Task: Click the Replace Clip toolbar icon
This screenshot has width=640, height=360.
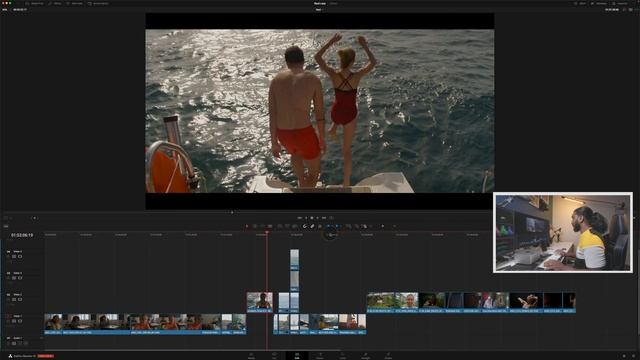Action: [x=295, y=226]
